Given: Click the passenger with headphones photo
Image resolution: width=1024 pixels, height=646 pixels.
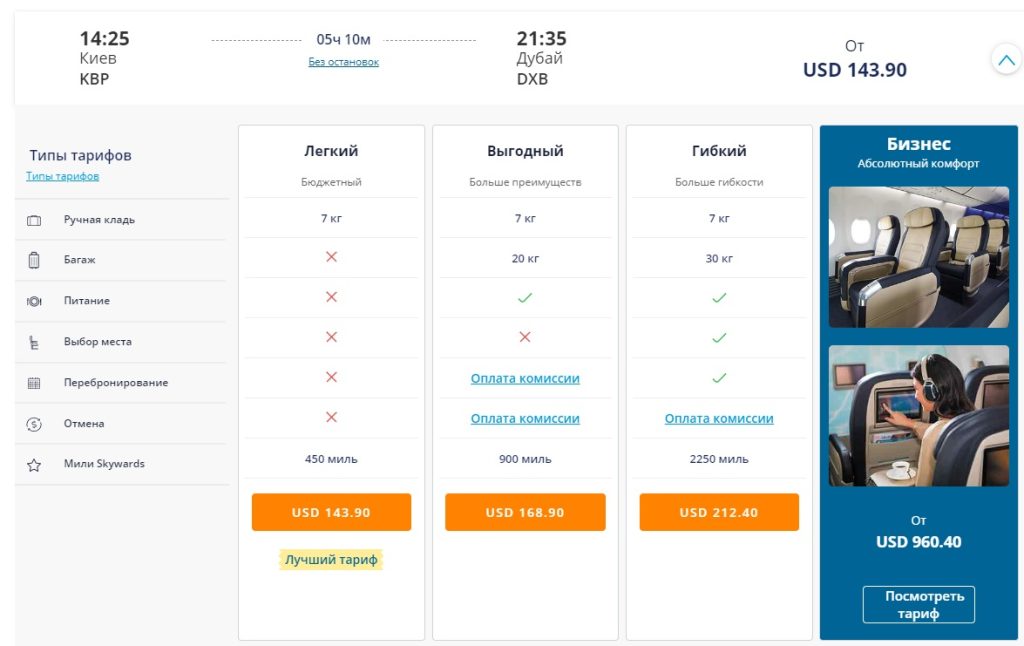Looking at the screenshot, I should [918, 415].
